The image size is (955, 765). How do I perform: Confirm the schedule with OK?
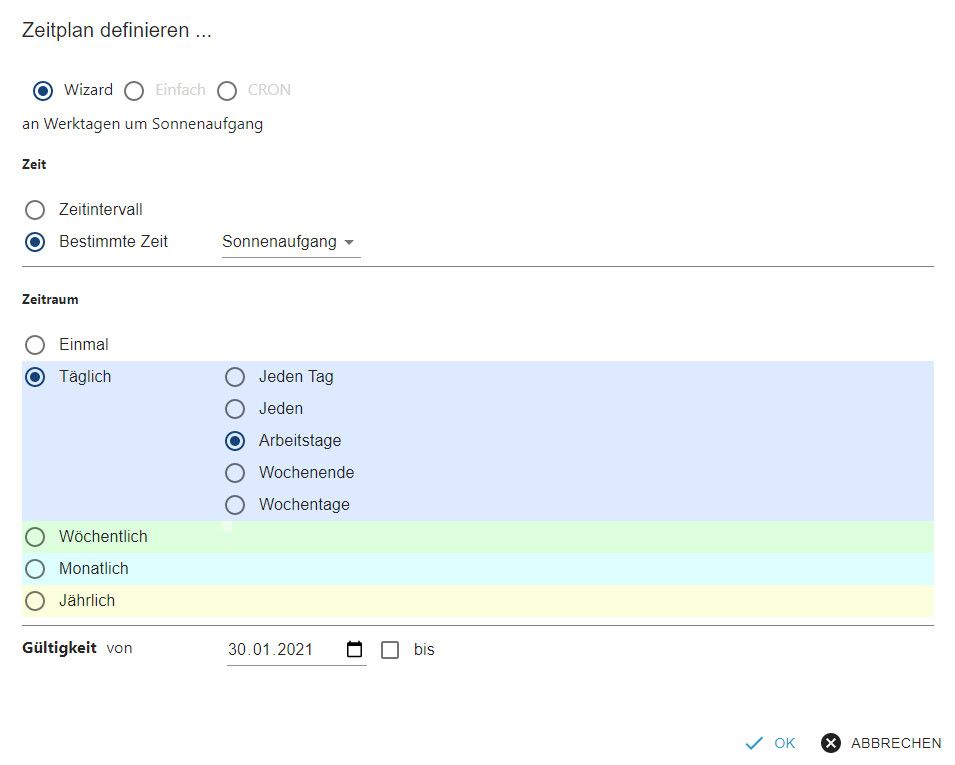pos(770,743)
